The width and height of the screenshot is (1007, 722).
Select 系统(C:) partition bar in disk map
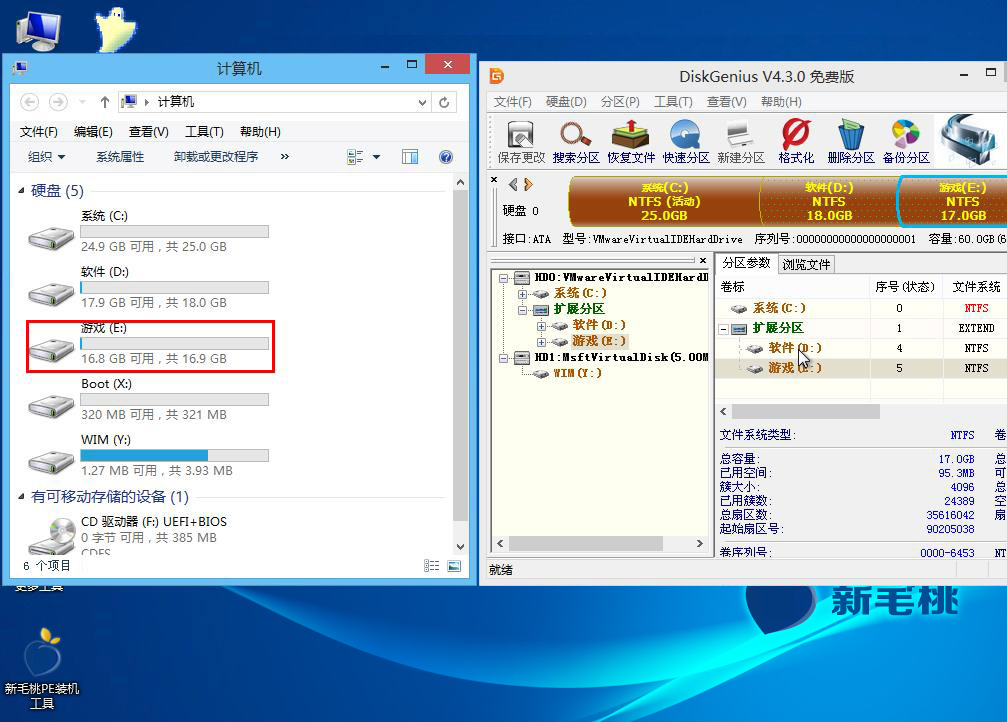coord(664,202)
